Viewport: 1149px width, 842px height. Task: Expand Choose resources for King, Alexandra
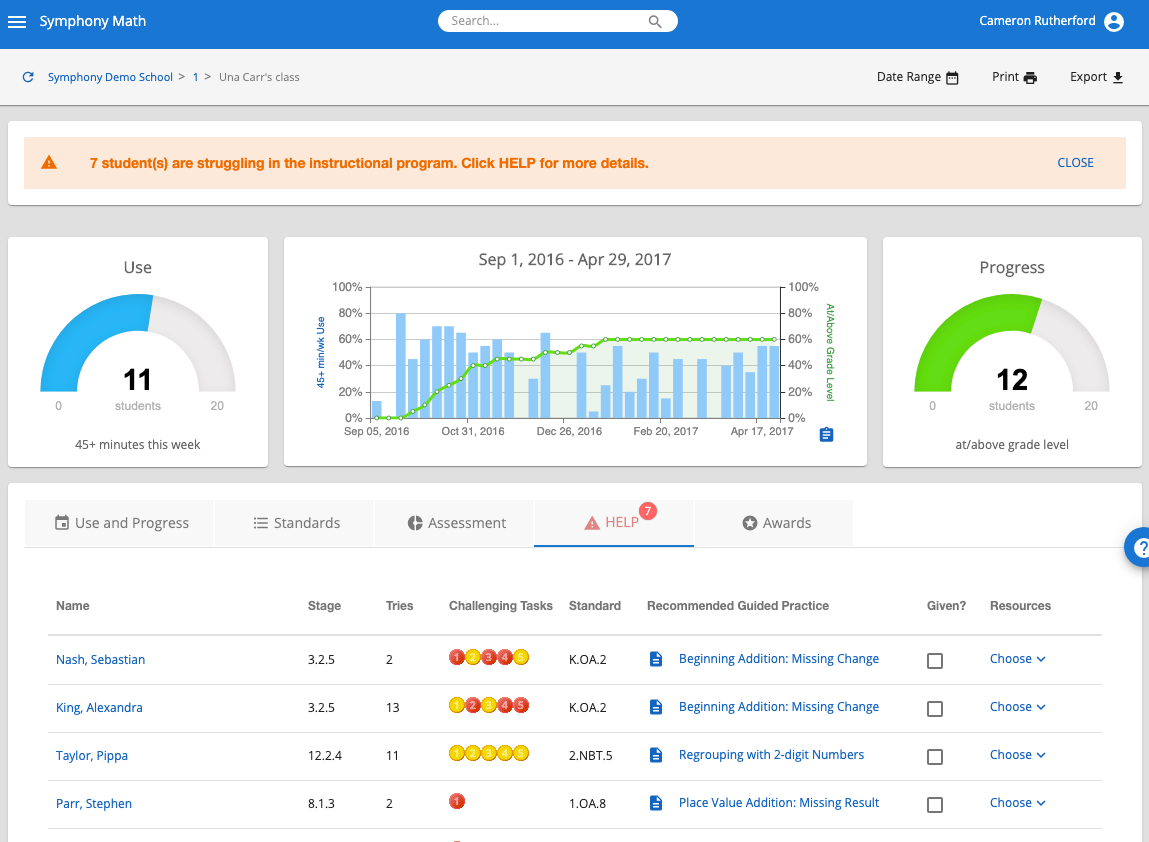coord(1018,706)
